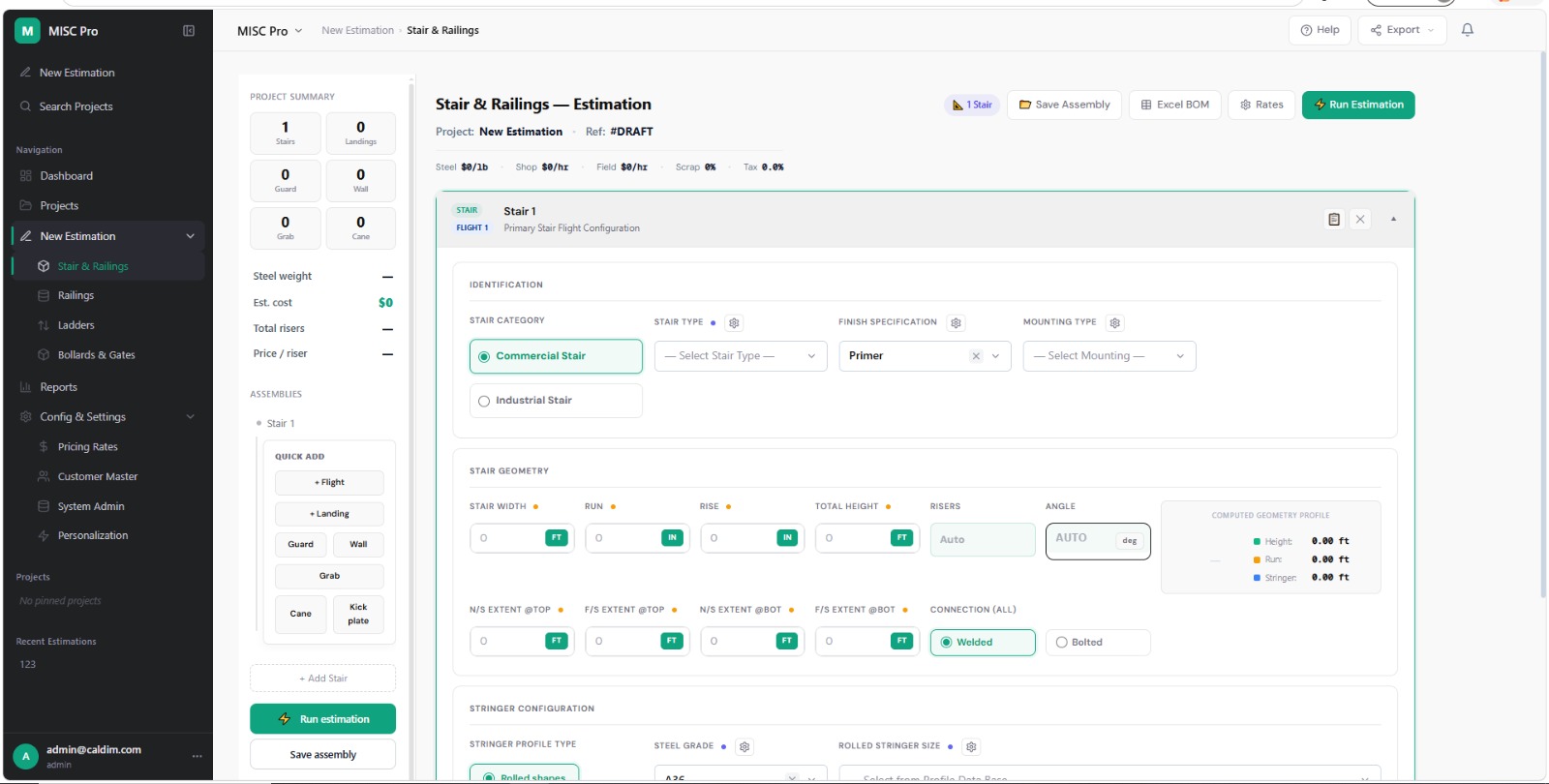The width and height of the screenshot is (1549, 784).
Task: Click Save Assembly in header
Action: pyautogui.click(x=1065, y=105)
